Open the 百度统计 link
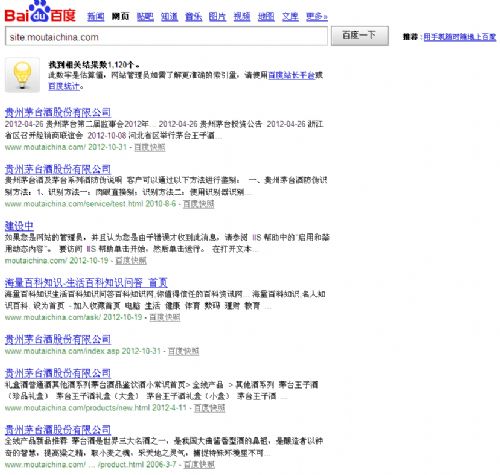 (64, 86)
